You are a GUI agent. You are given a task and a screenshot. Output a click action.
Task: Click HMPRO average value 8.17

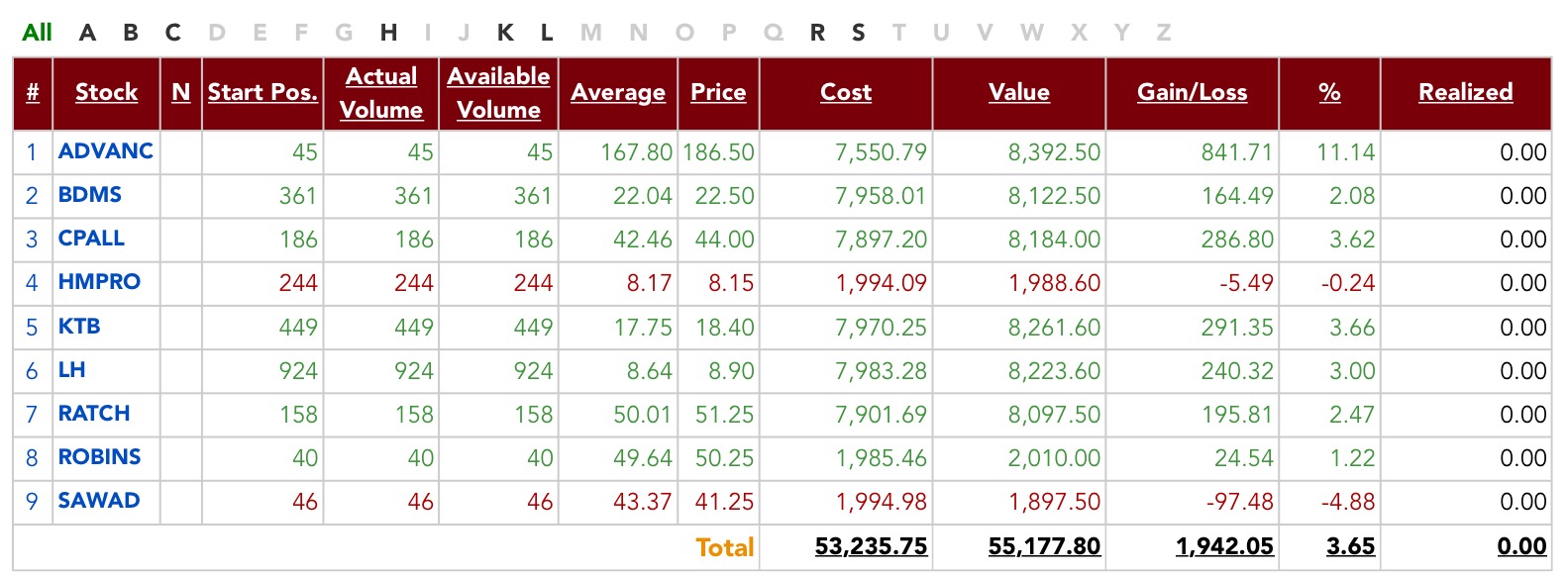pos(649,283)
